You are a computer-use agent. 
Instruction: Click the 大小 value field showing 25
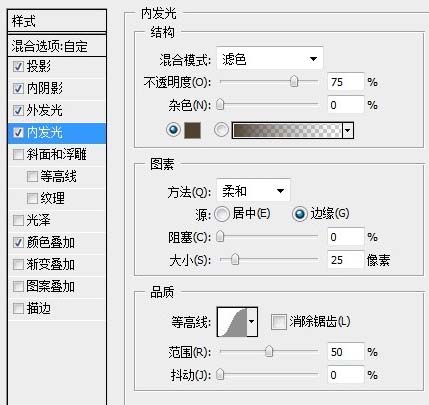click(x=346, y=260)
